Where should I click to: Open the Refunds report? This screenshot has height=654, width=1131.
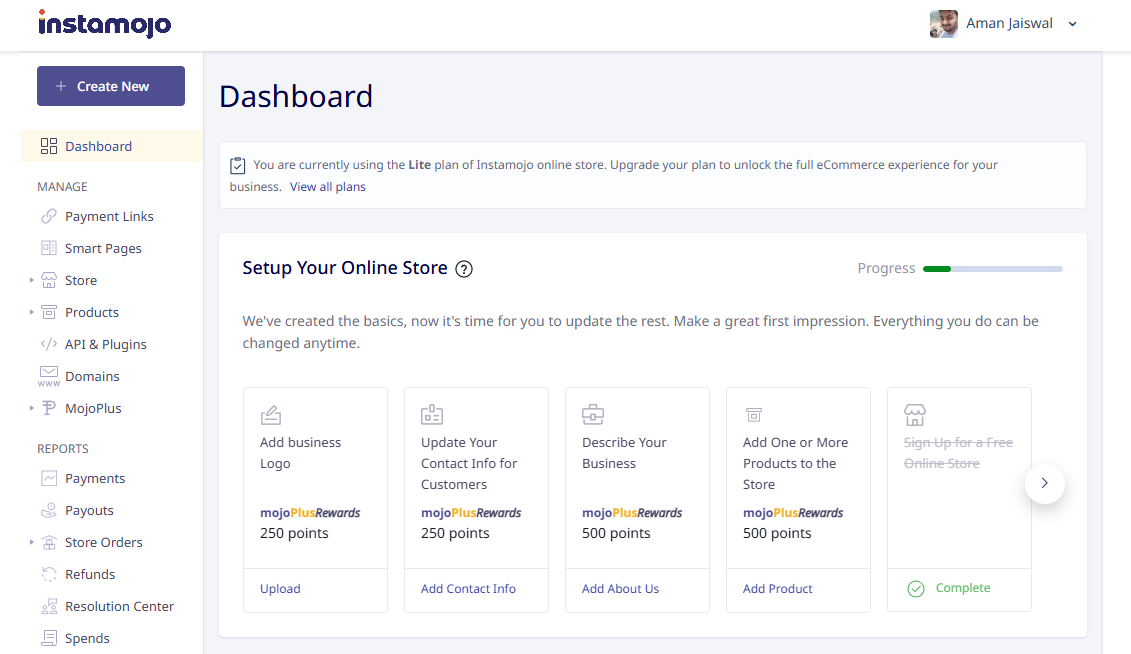(90, 574)
